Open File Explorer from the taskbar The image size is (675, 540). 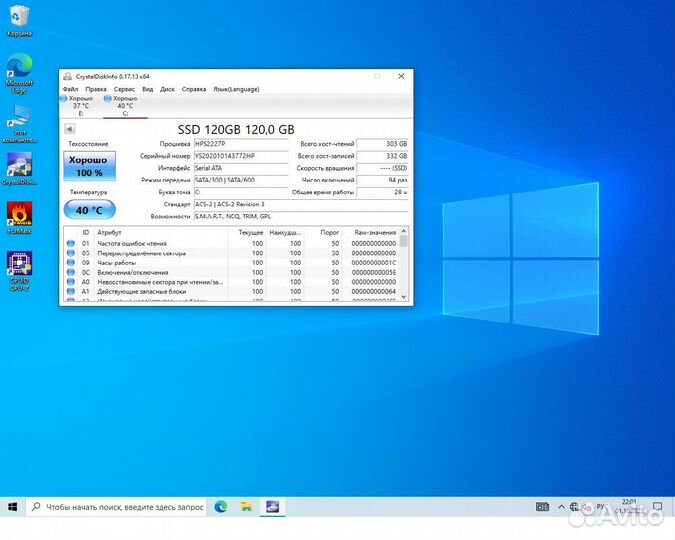click(x=246, y=507)
